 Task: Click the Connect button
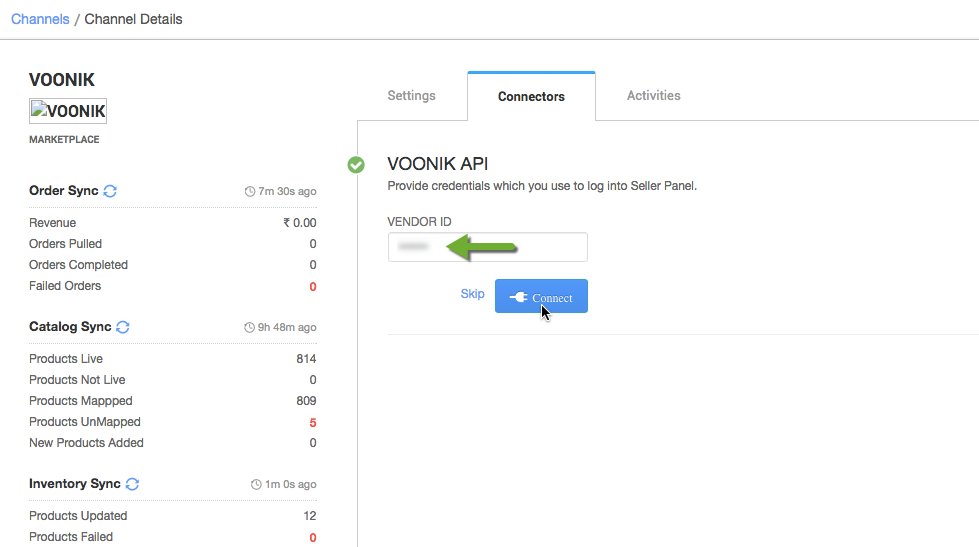tap(541, 296)
